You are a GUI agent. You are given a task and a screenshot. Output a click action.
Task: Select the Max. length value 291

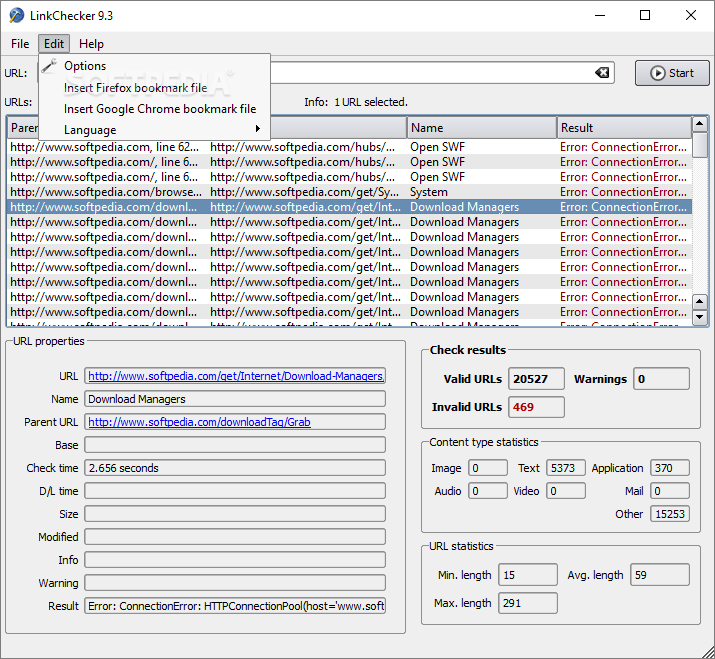click(528, 603)
